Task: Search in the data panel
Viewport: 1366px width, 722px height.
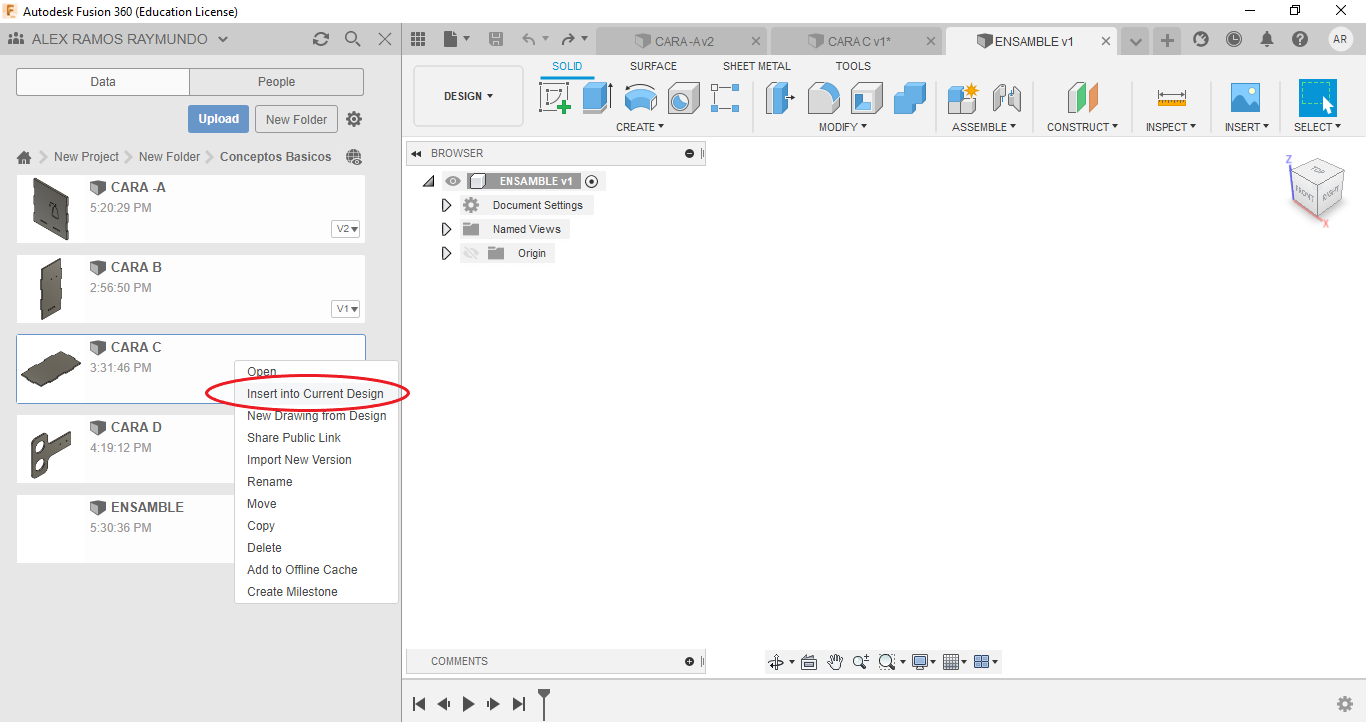Action: 353,39
